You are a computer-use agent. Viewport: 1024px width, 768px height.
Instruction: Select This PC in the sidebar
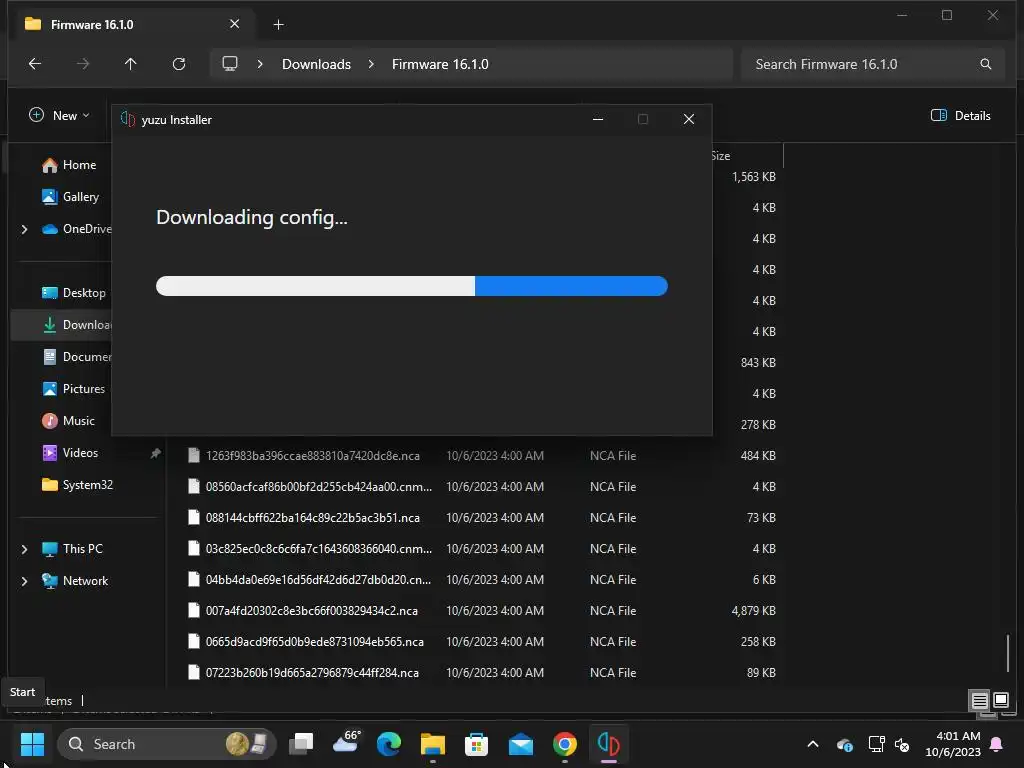[x=72, y=549]
